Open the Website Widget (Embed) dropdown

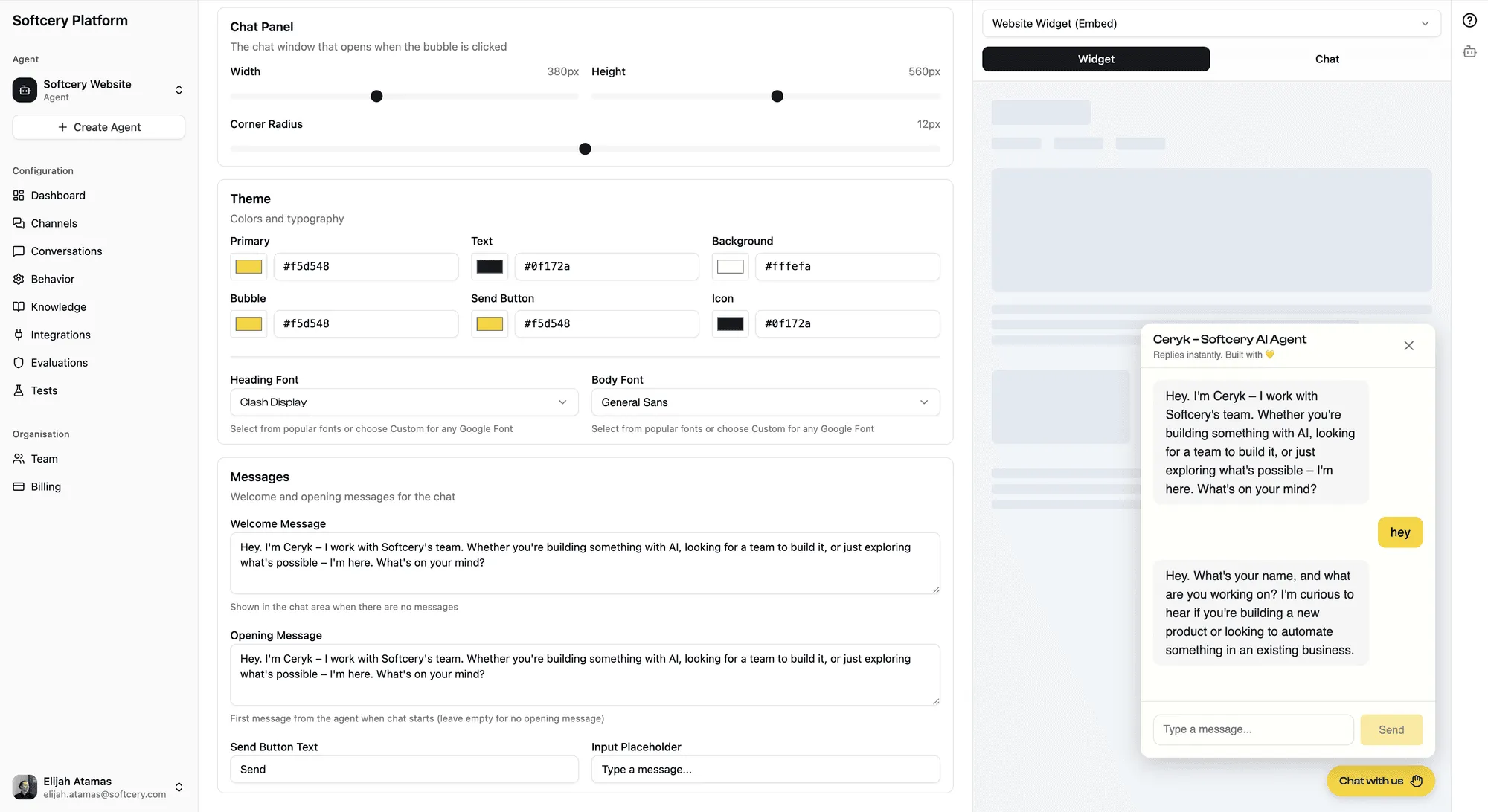tap(1211, 24)
